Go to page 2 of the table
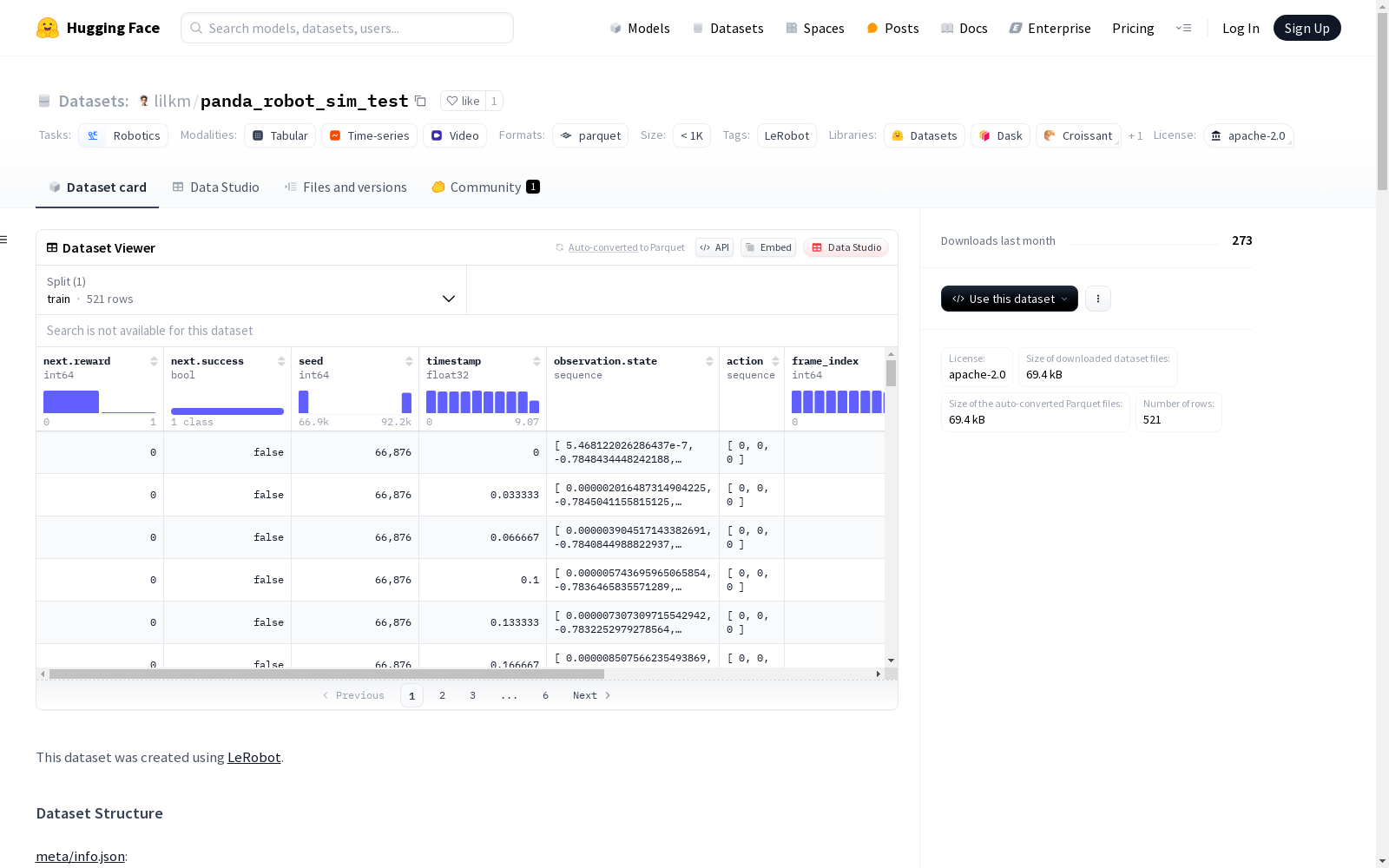Viewport: 1389px width, 868px height. click(443, 695)
